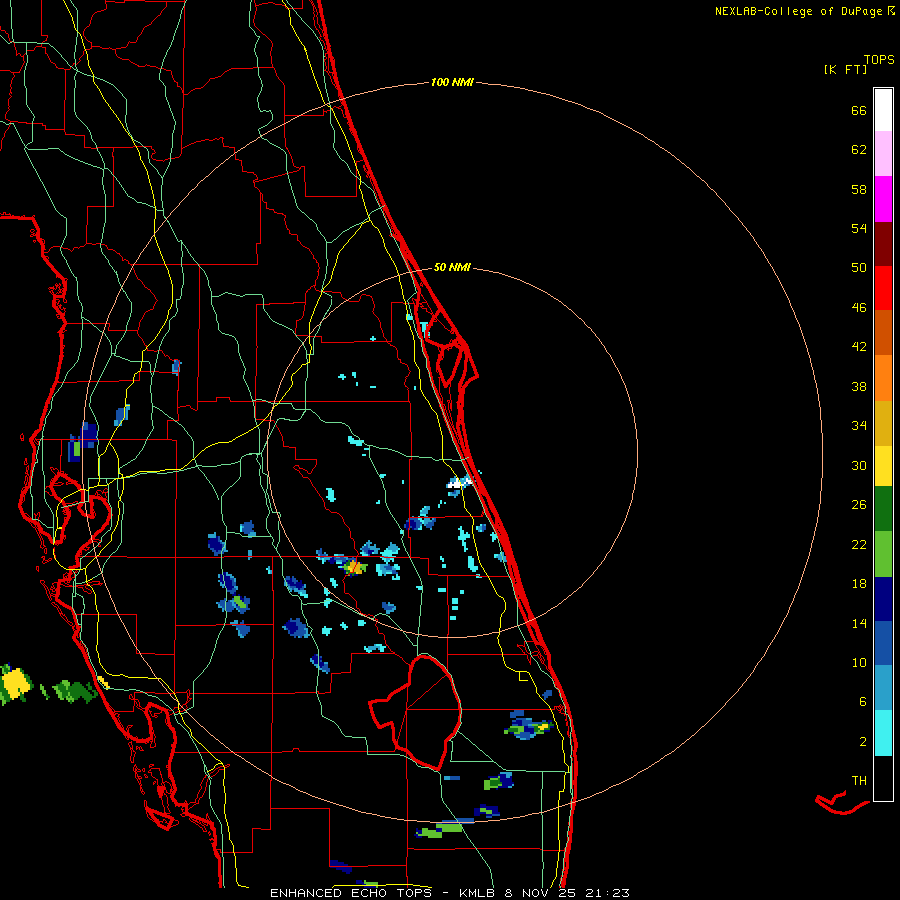The image size is (900, 900).
Task: Click the 54 legend value
Action: click(x=859, y=228)
